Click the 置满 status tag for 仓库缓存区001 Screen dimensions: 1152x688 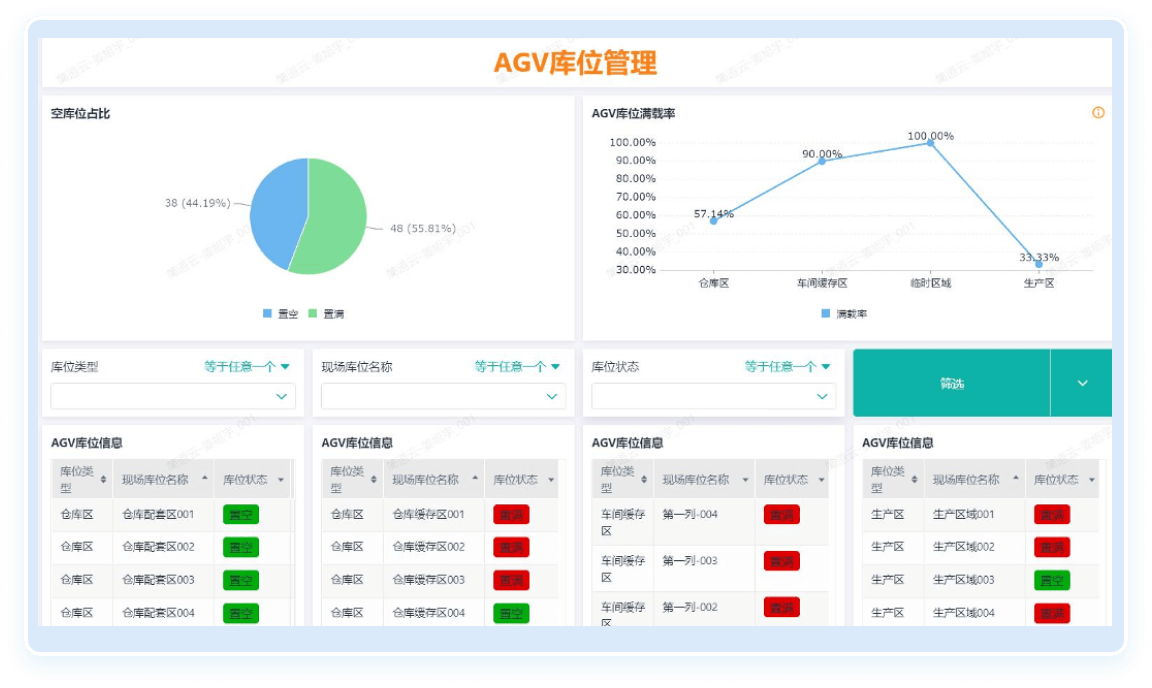(511, 515)
